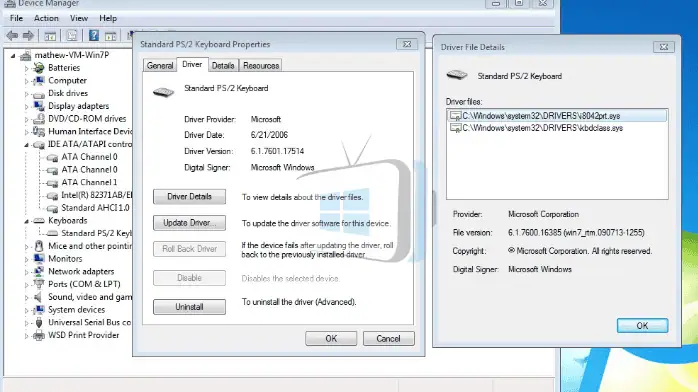Click the Back arrow in Device Manager toolbar

click(12, 36)
